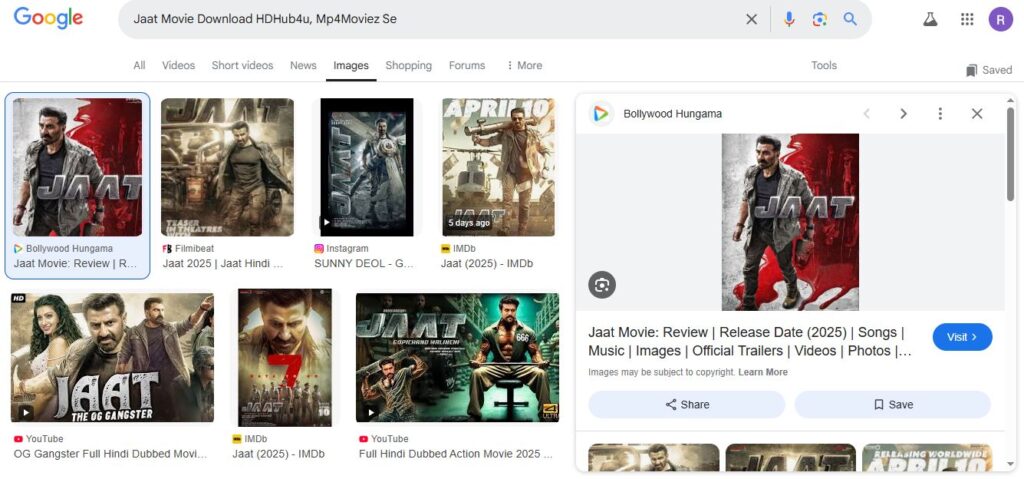
Task: Open 'Jaat 2025 | Jaat Hindi' result title
Action: pyautogui.click(x=223, y=264)
